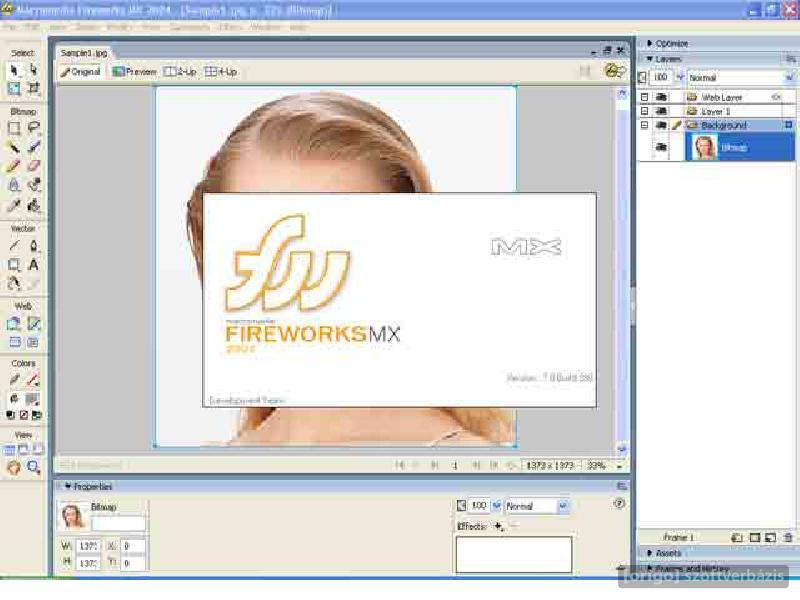Screen dimensions: 800x600
Task: Collapse the Background layer row
Action: [x=644, y=125]
